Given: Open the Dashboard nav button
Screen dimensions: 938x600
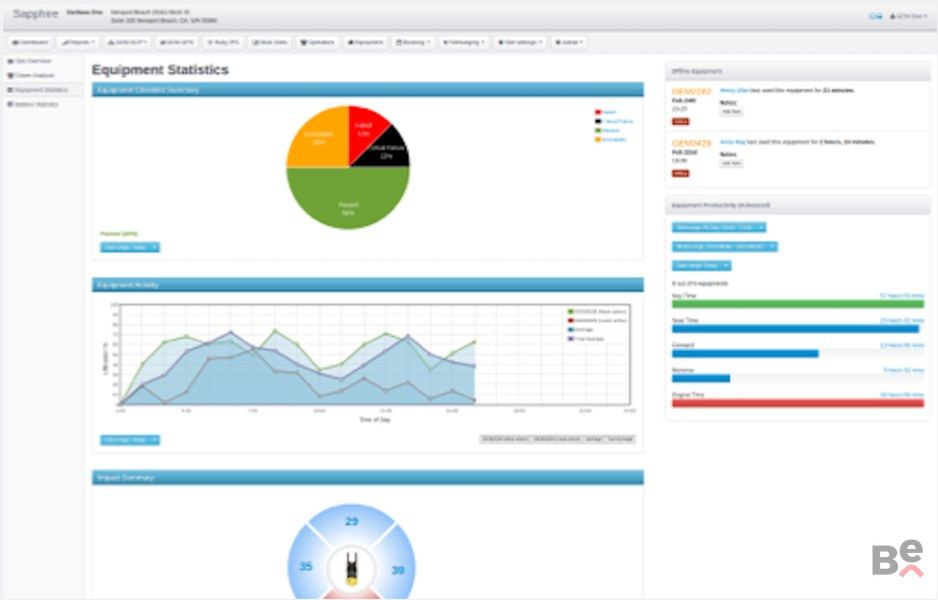Looking at the screenshot, I should [x=31, y=42].
